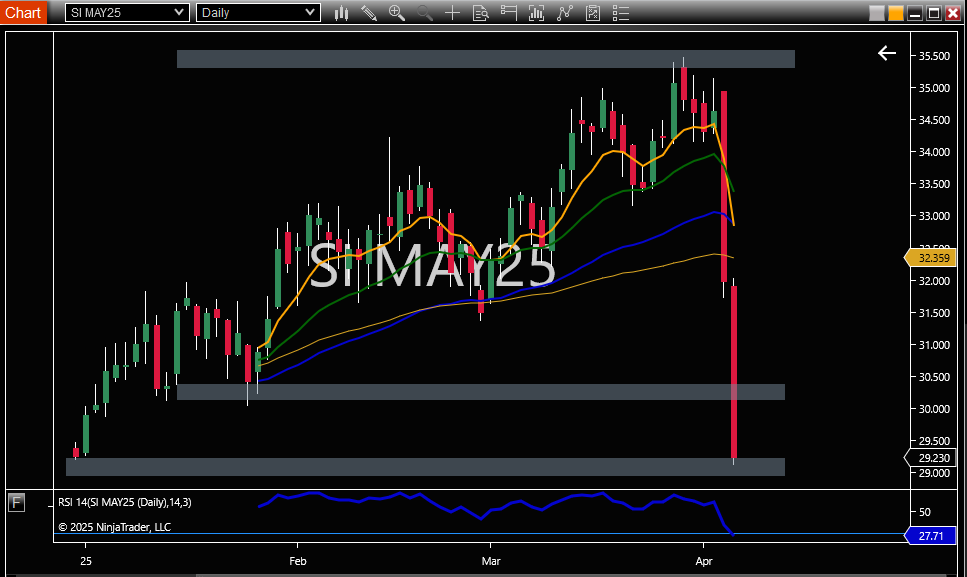Click the orange interval link button
The height and width of the screenshot is (577, 967).
895,13
